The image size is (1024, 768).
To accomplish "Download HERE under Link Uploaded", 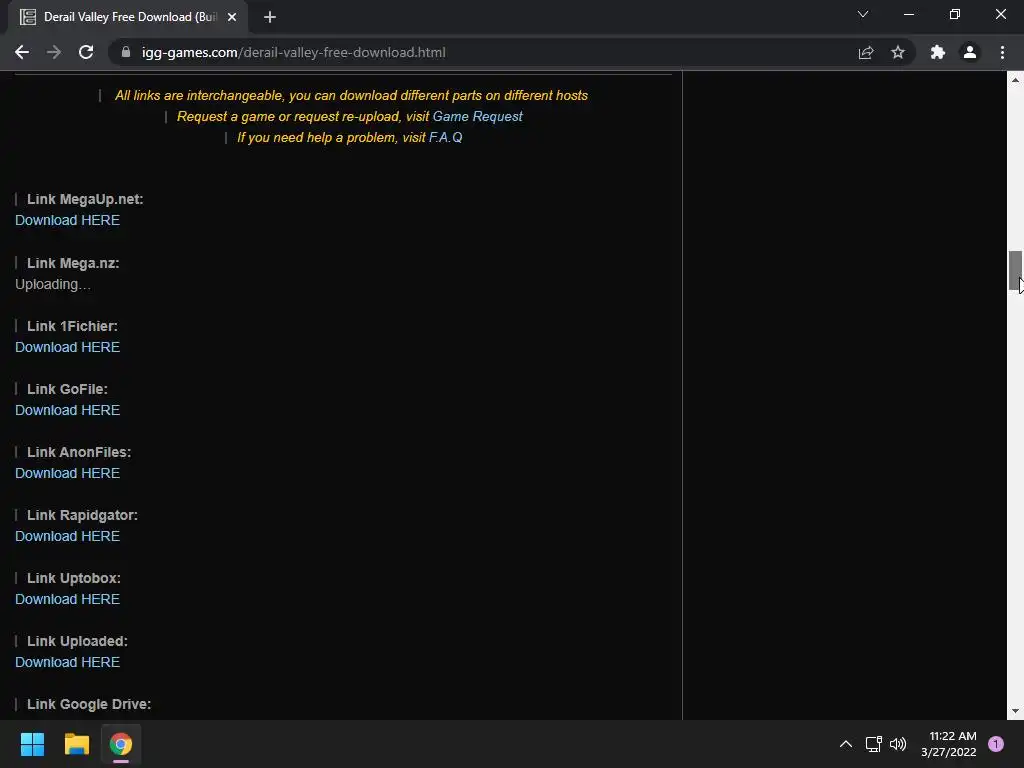I will (x=67, y=662).
